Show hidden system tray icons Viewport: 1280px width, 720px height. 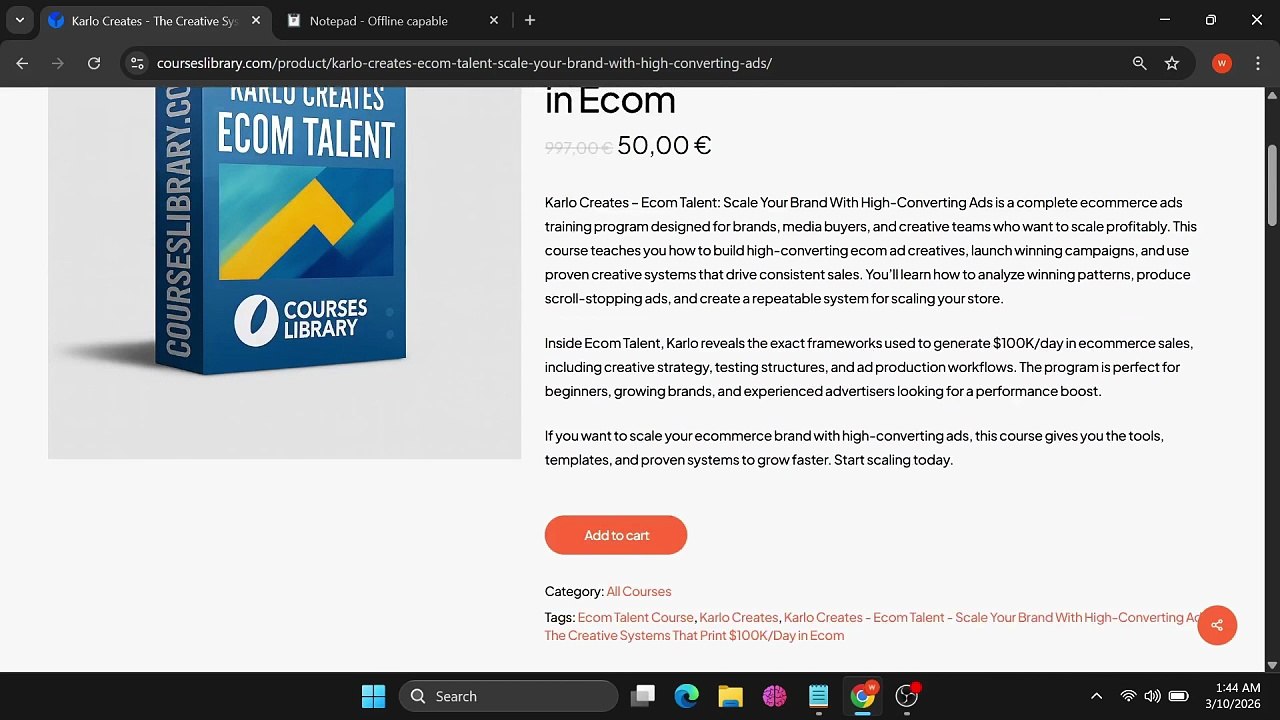coord(1096,696)
